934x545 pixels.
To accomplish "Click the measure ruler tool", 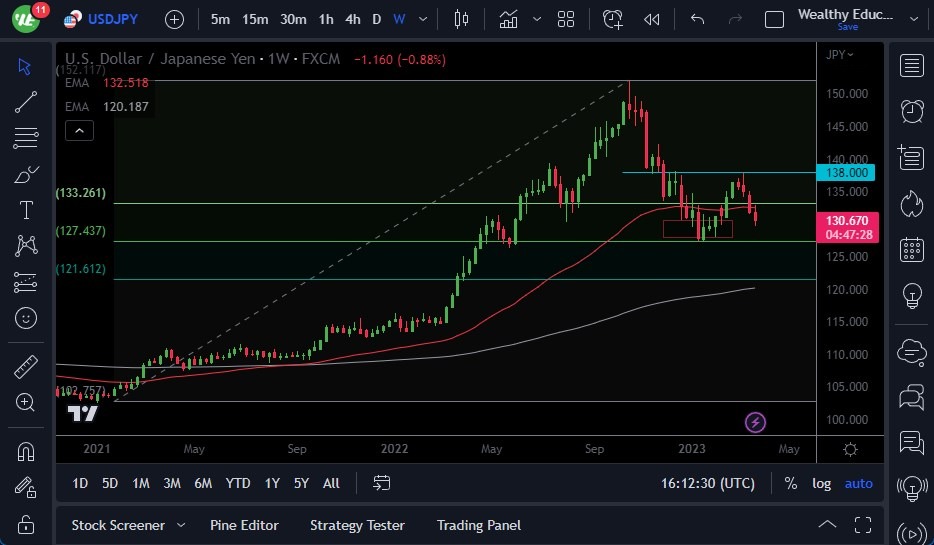I will point(26,367).
